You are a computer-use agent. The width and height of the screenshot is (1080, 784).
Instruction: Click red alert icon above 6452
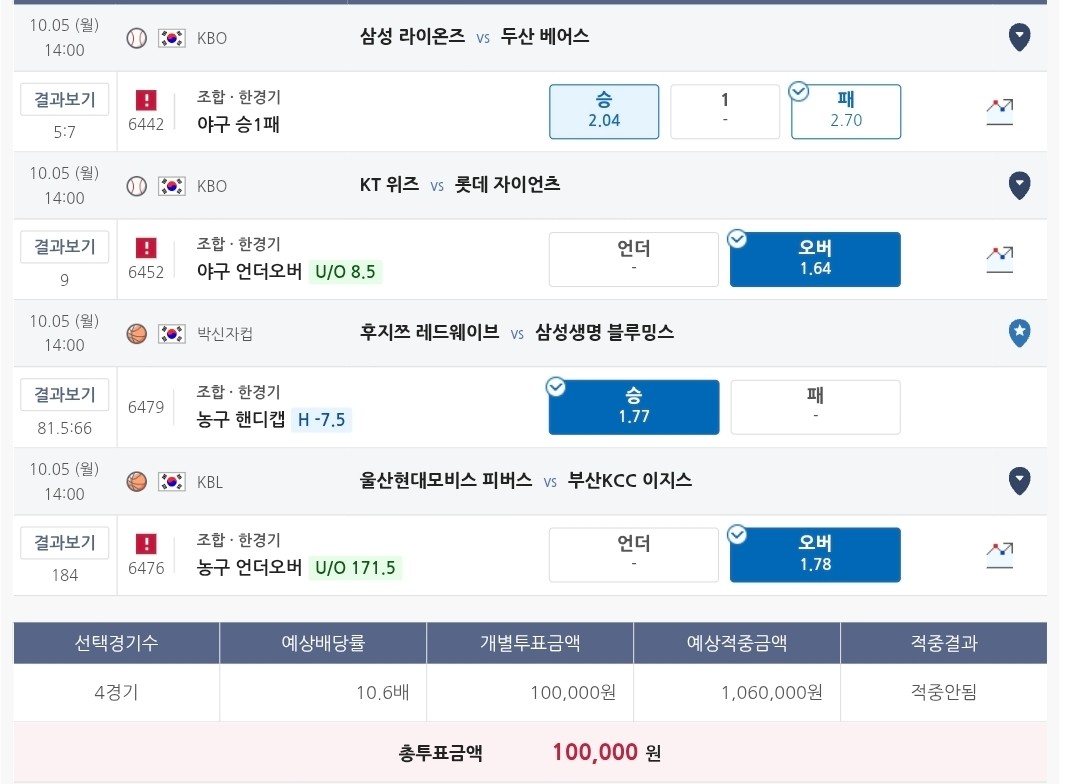pyautogui.click(x=146, y=247)
